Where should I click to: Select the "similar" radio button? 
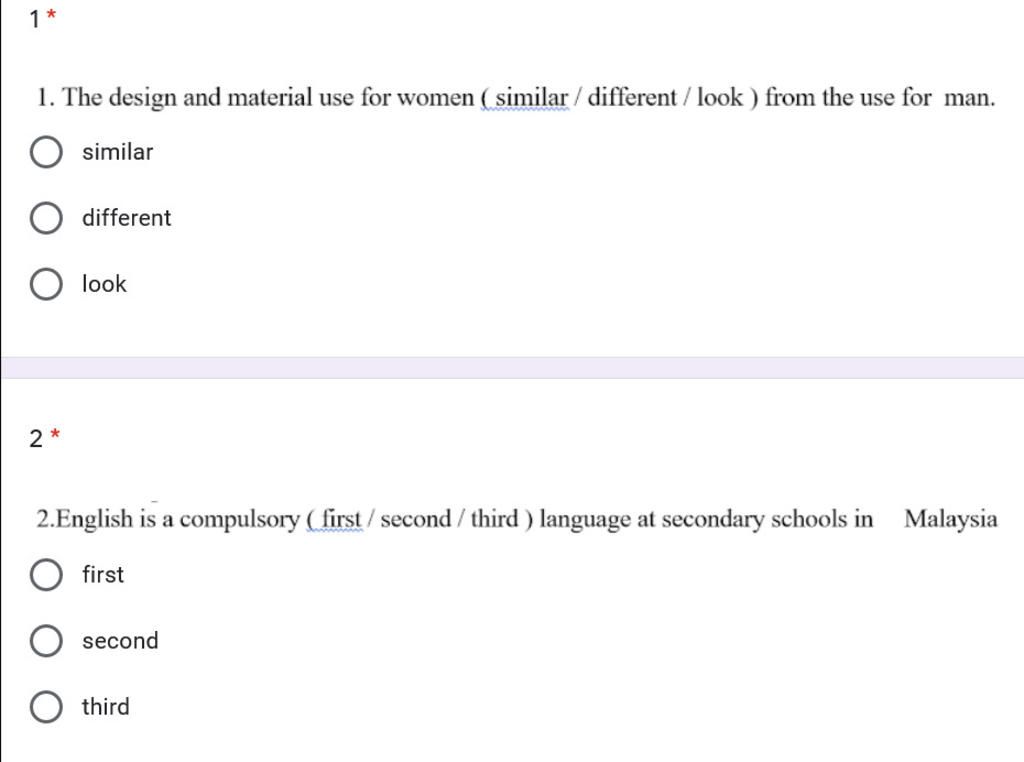point(46,152)
